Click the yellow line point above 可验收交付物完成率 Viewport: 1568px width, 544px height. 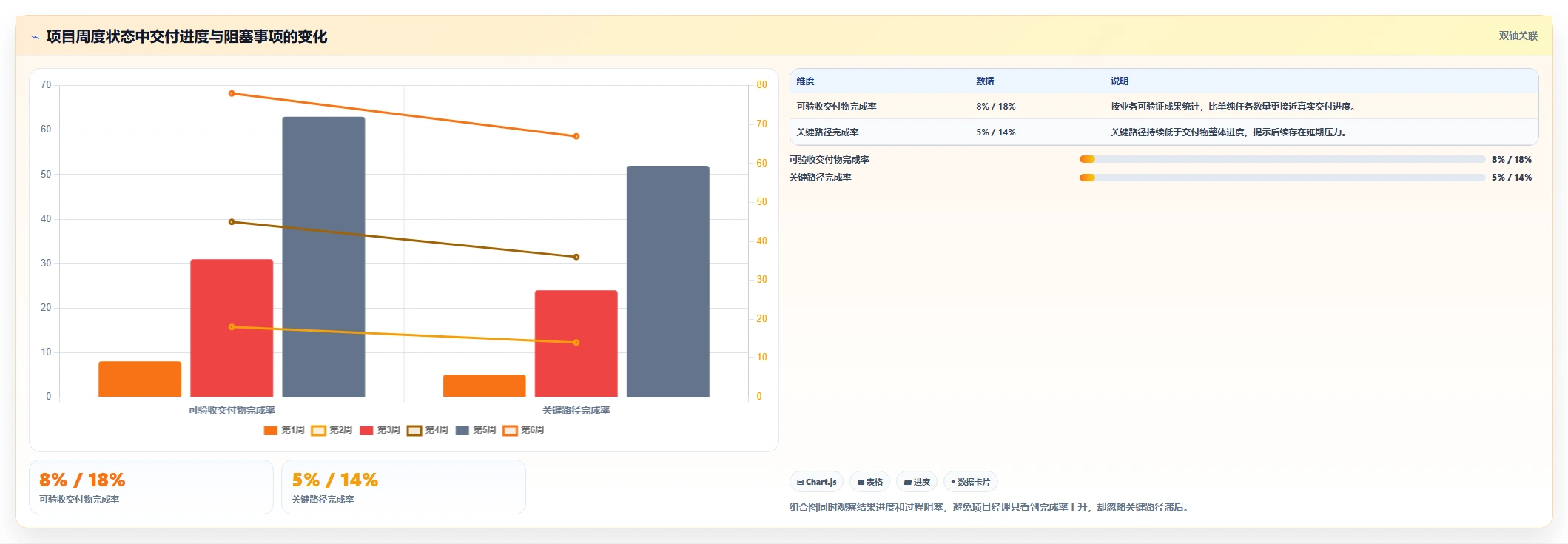[x=232, y=327]
